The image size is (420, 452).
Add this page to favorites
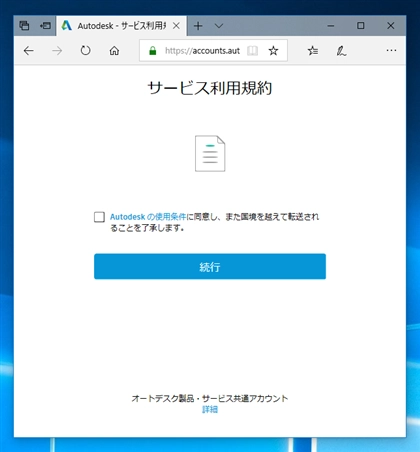tap(273, 51)
